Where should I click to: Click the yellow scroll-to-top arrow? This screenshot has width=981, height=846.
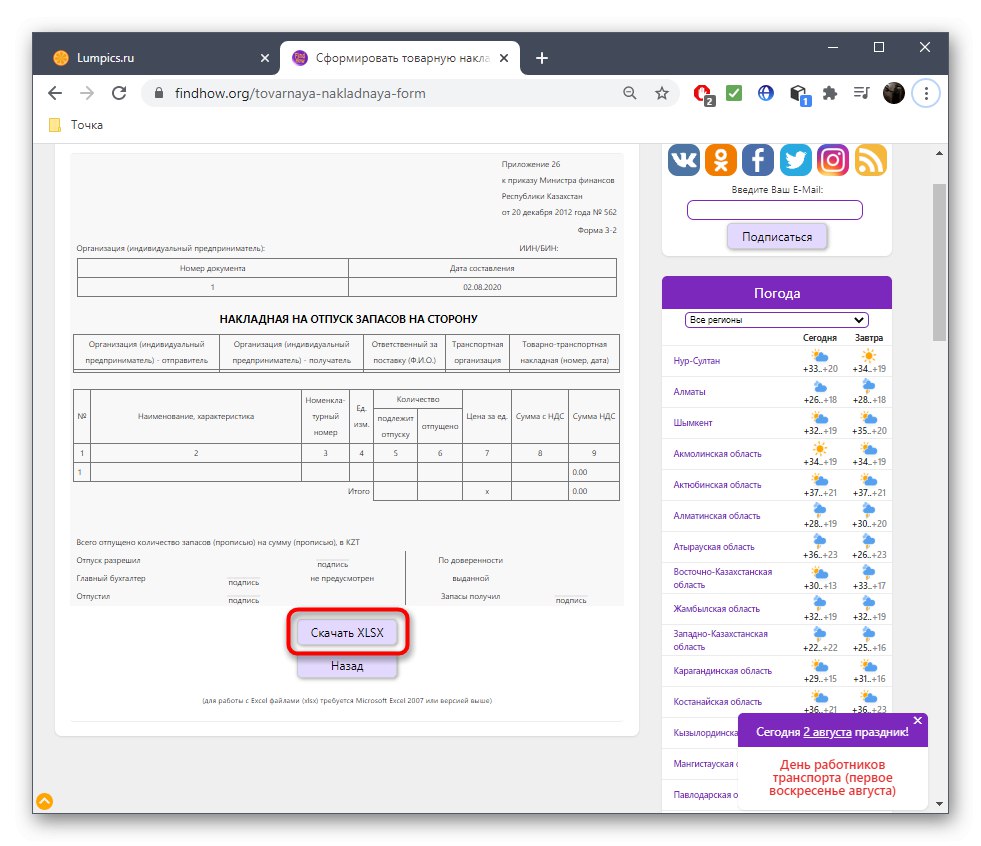tap(43, 801)
